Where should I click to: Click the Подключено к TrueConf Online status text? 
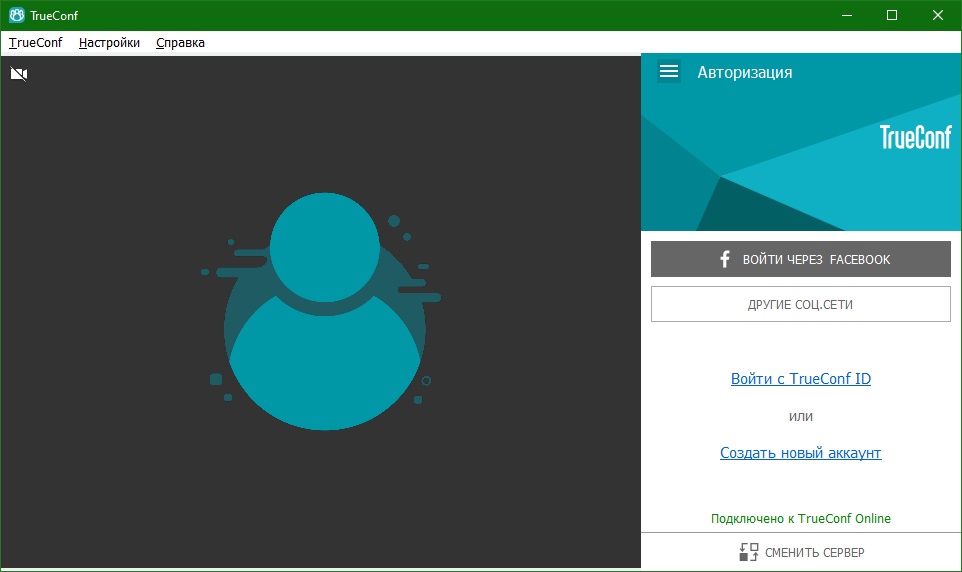click(801, 519)
